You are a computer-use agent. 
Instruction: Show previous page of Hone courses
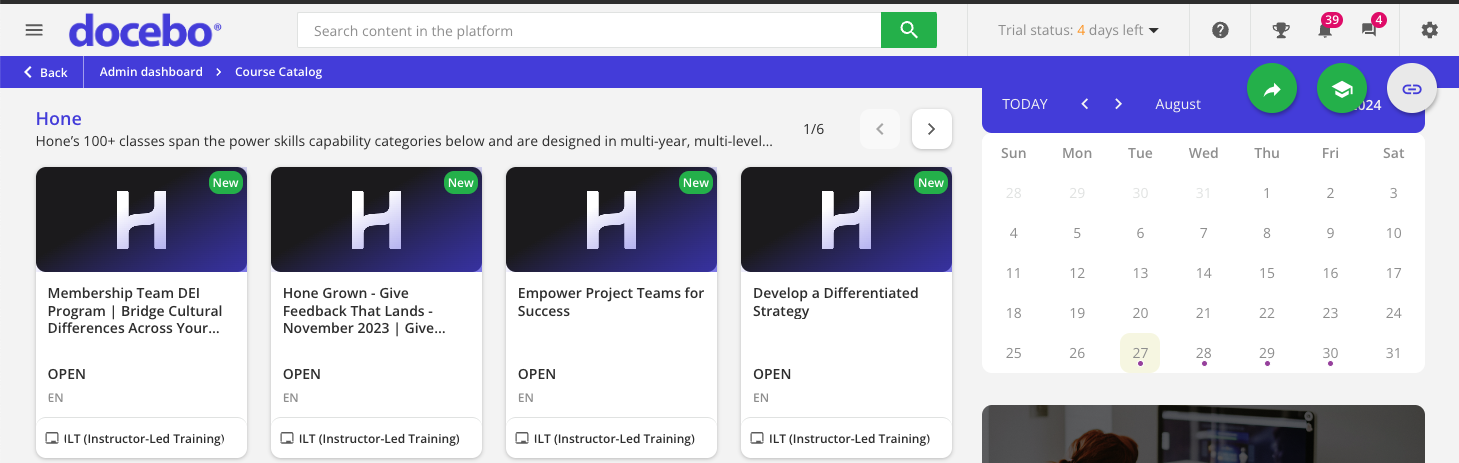pyautogui.click(x=880, y=129)
